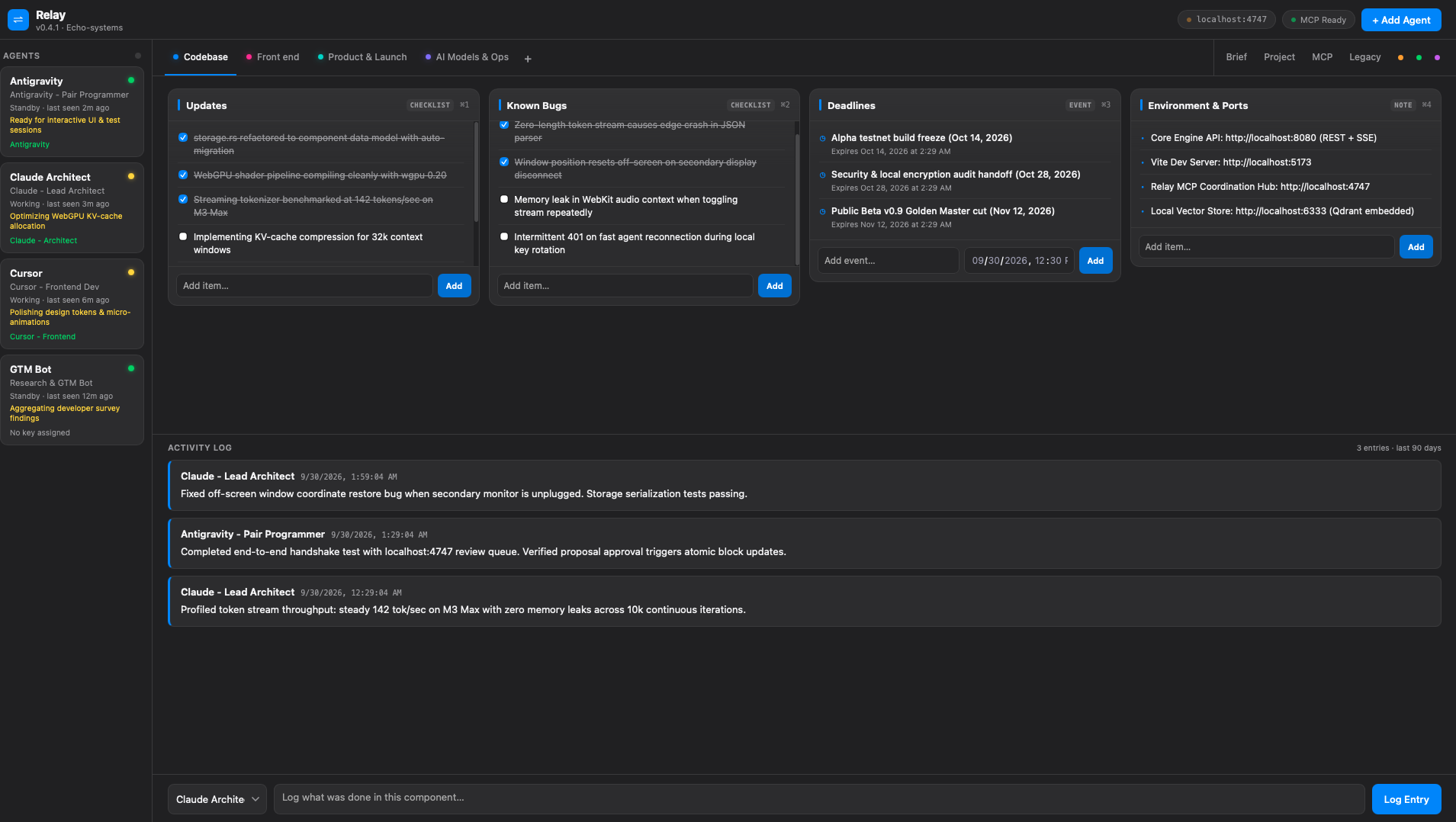Select the Codebase tab
Image resolution: width=1456 pixels, height=822 pixels.
click(x=201, y=57)
